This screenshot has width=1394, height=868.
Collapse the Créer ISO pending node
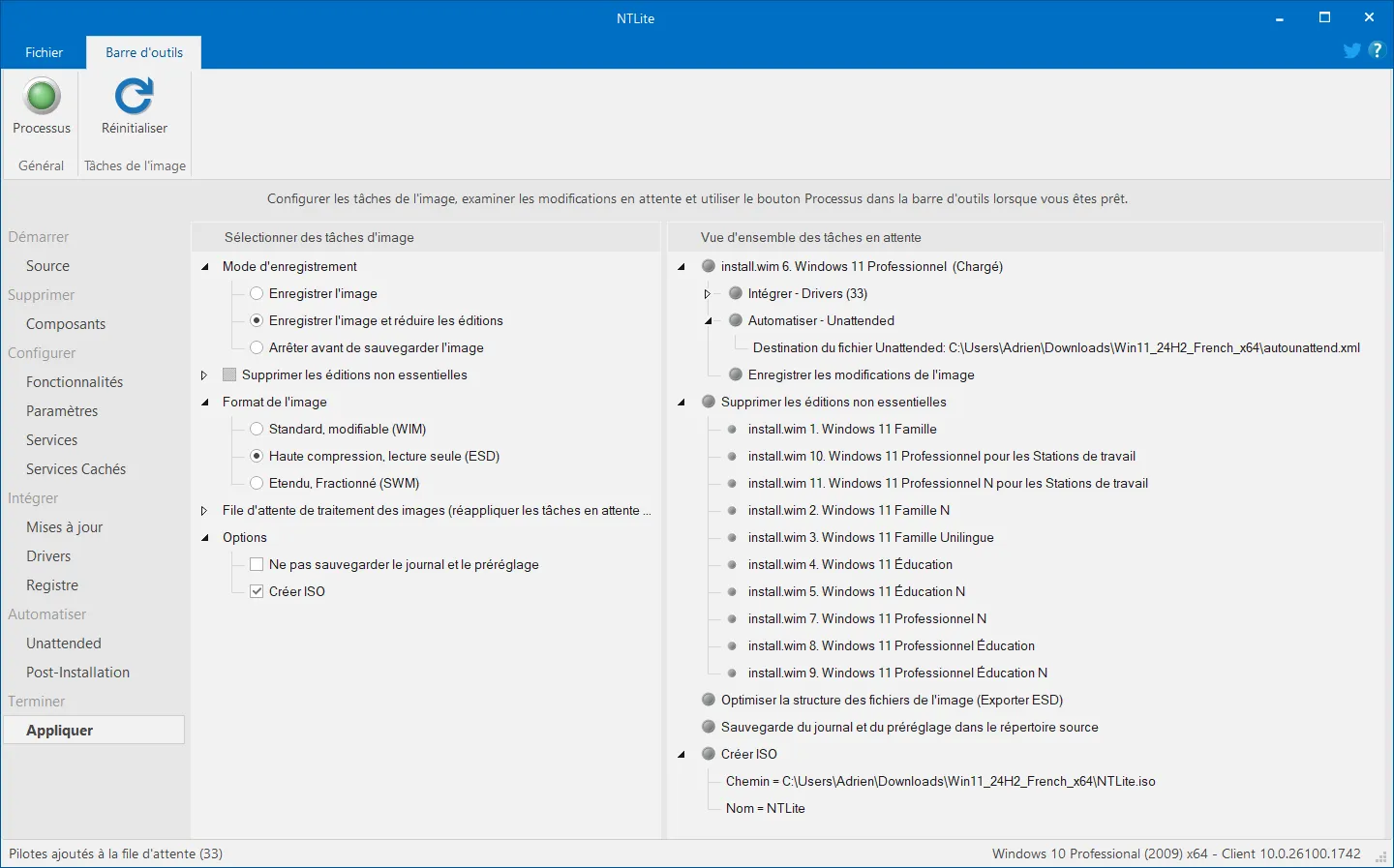point(682,754)
